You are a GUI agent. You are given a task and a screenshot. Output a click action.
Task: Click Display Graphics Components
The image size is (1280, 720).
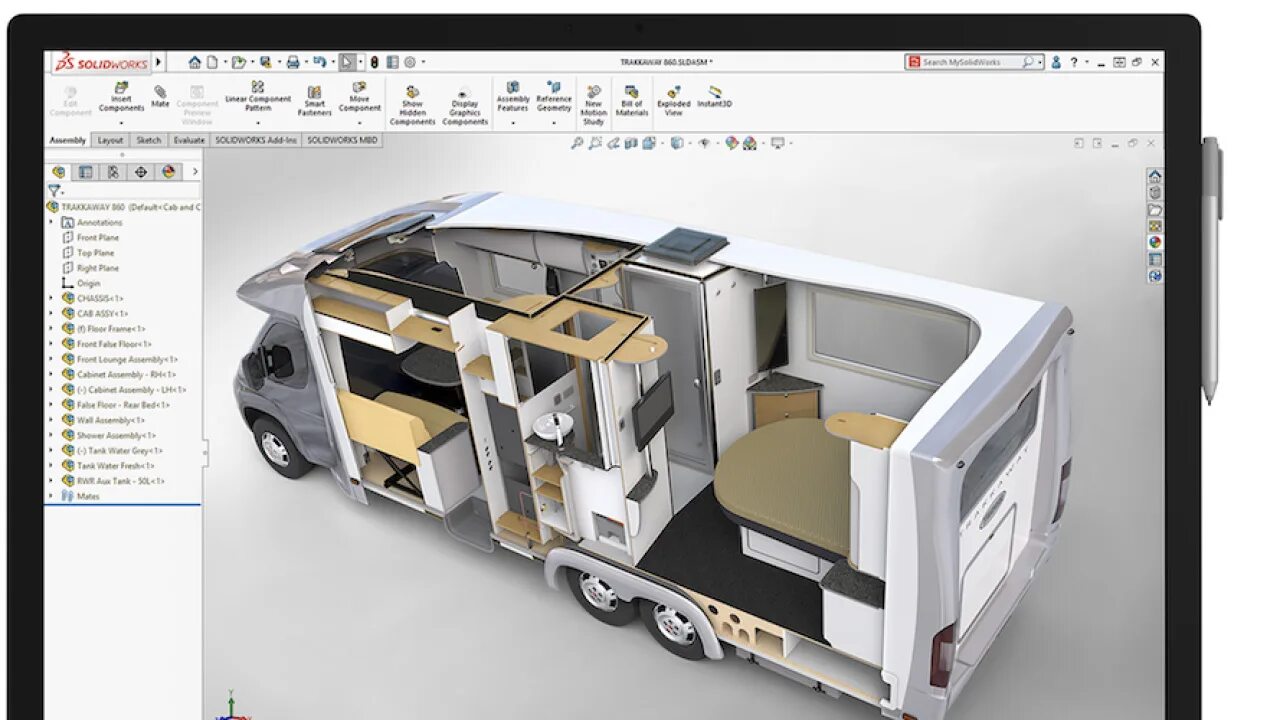(465, 107)
